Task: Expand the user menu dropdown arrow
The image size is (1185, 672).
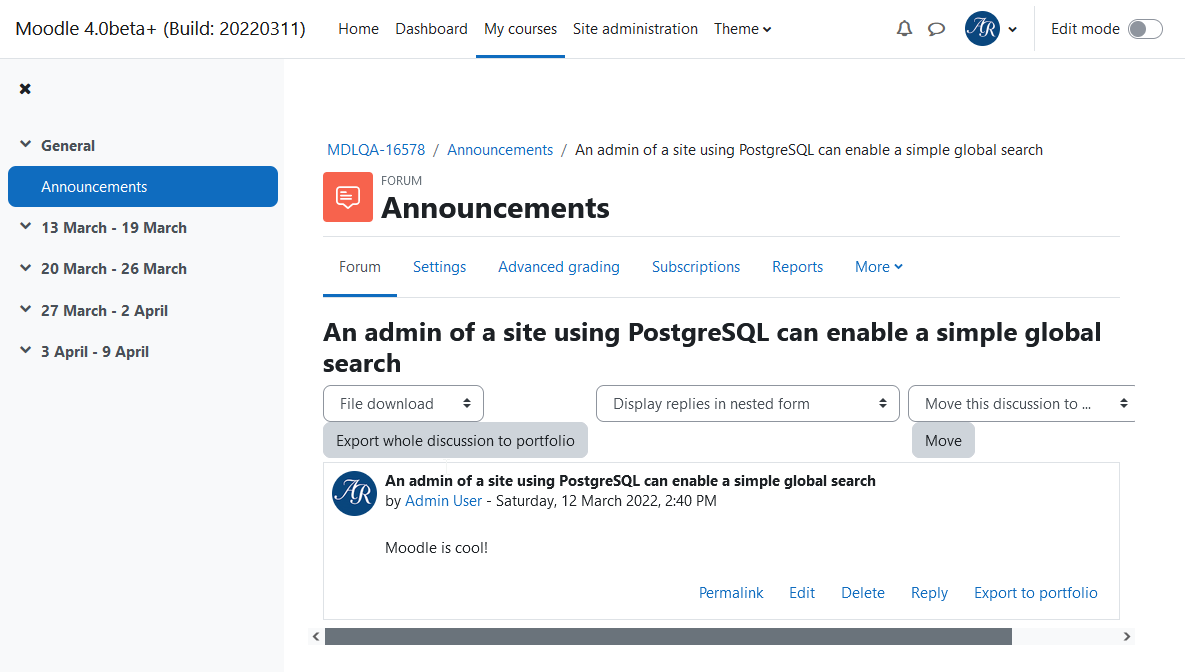Action: coord(1013,29)
